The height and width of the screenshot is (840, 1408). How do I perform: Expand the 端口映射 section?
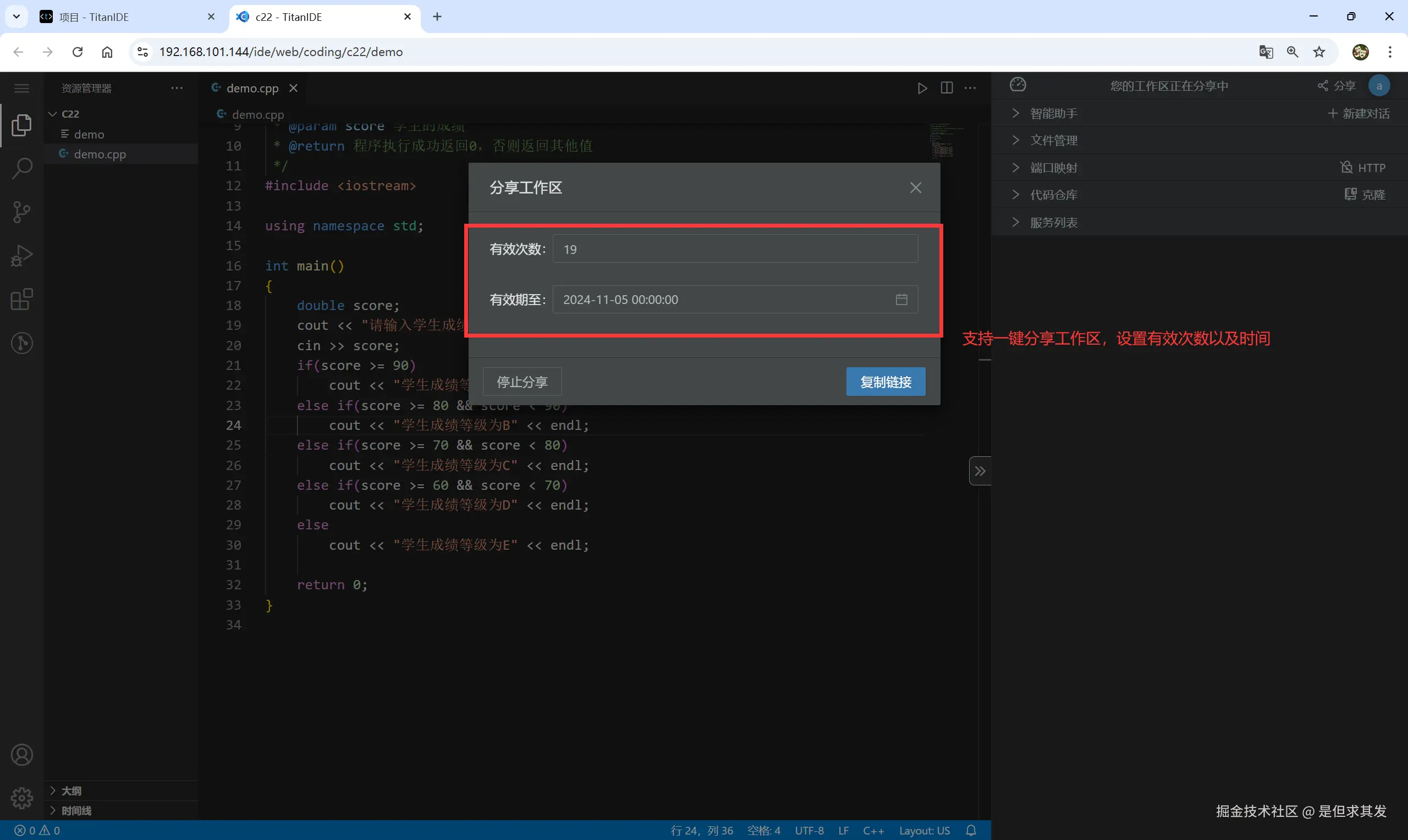coord(1053,168)
